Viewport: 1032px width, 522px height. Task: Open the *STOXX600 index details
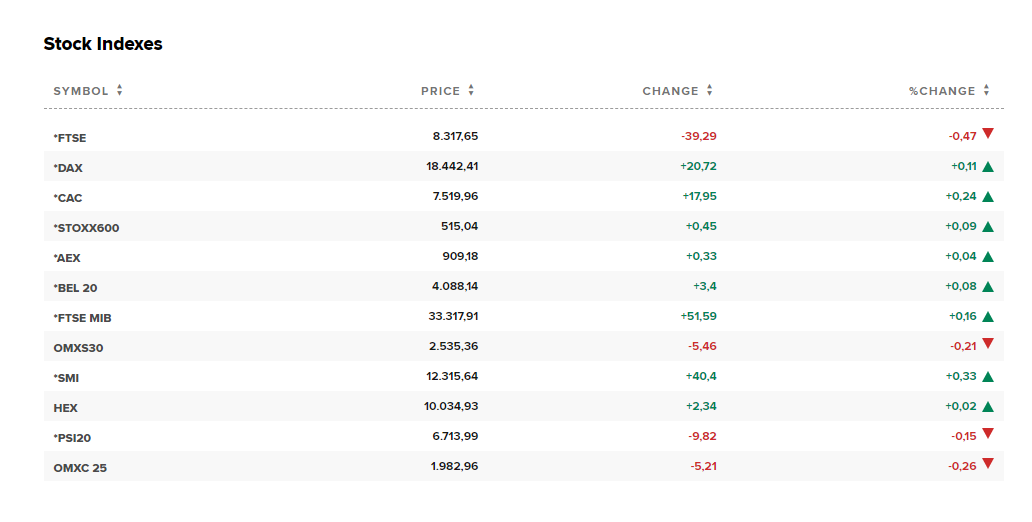(x=86, y=228)
